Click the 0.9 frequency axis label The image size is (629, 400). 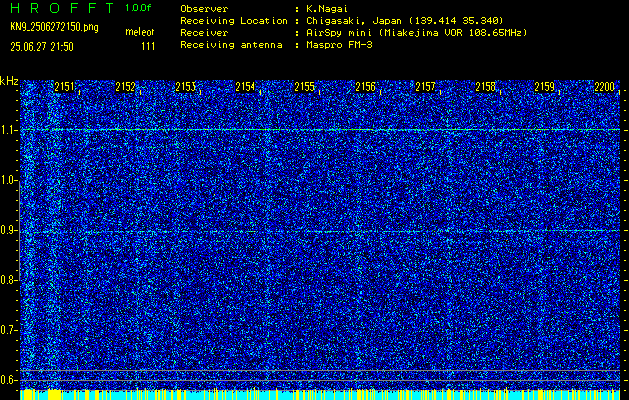(8, 230)
